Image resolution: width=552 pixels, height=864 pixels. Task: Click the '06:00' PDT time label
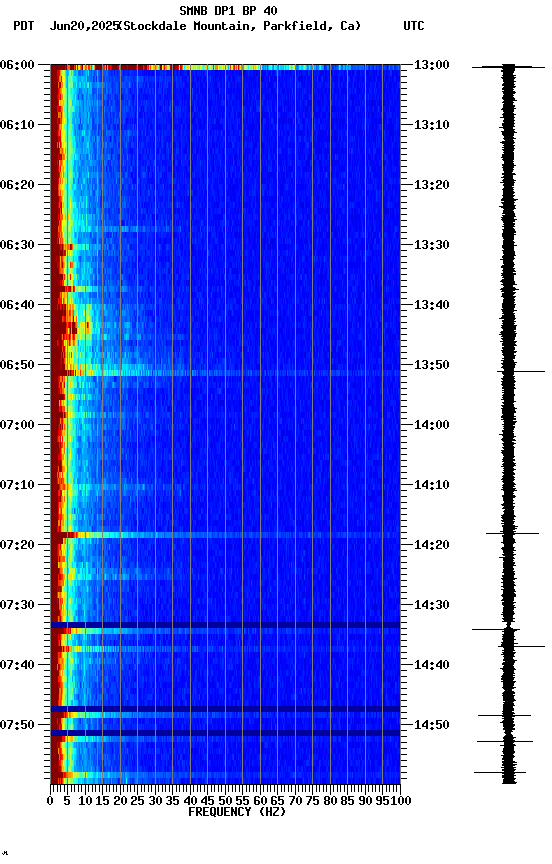coord(17,65)
